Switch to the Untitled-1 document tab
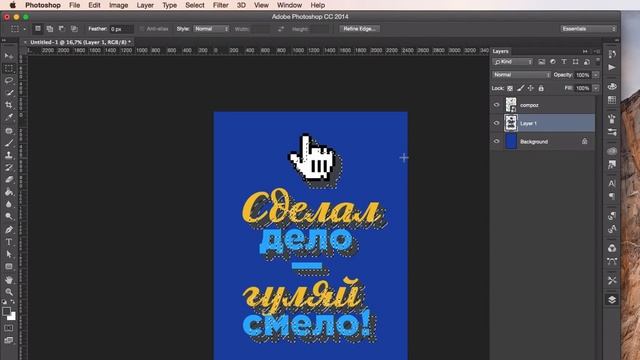 (x=80, y=42)
